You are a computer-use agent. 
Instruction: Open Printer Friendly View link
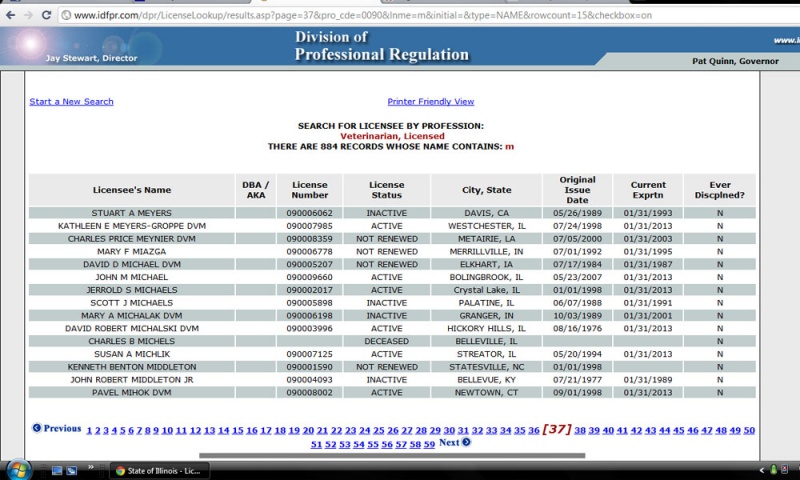pos(431,102)
